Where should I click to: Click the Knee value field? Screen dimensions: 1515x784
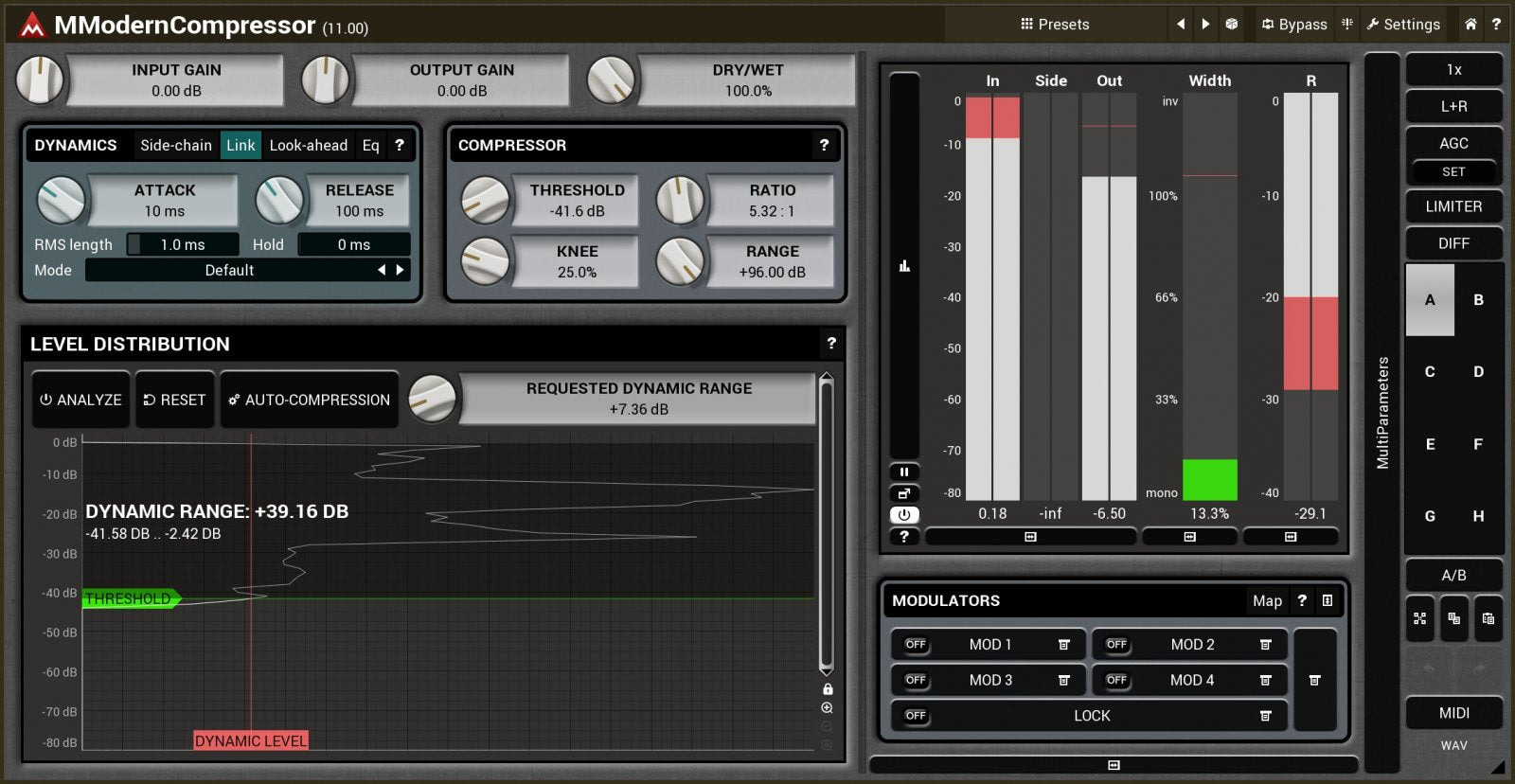click(577, 261)
